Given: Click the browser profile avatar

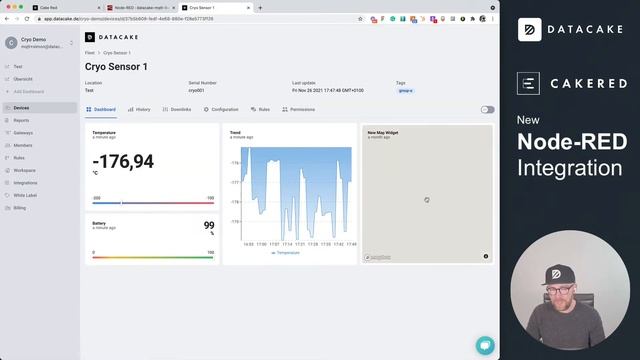Looking at the screenshot, I should 482,19.
